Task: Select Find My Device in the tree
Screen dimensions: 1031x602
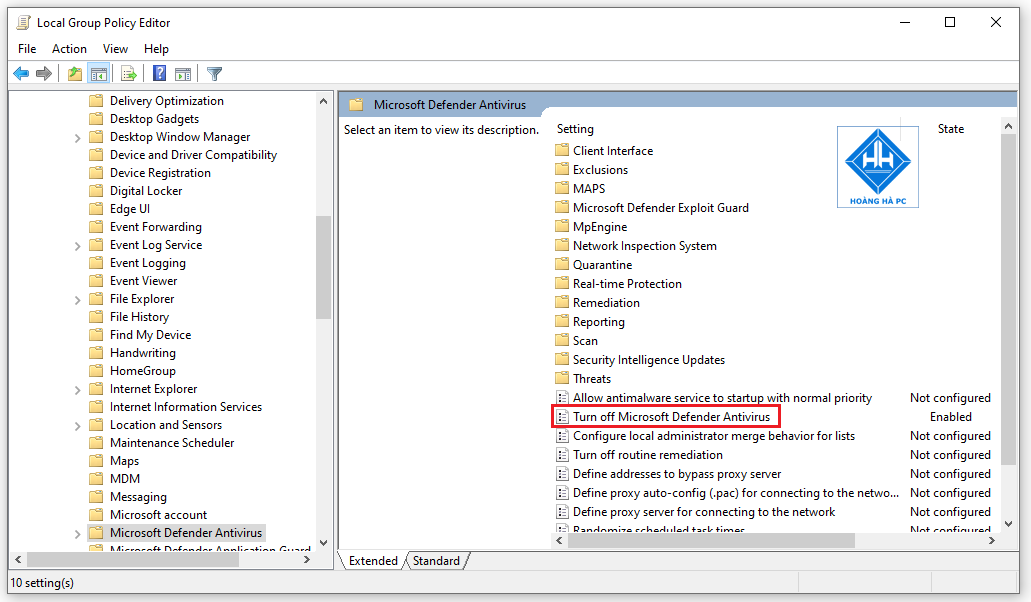Action: (x=151, y=335)
